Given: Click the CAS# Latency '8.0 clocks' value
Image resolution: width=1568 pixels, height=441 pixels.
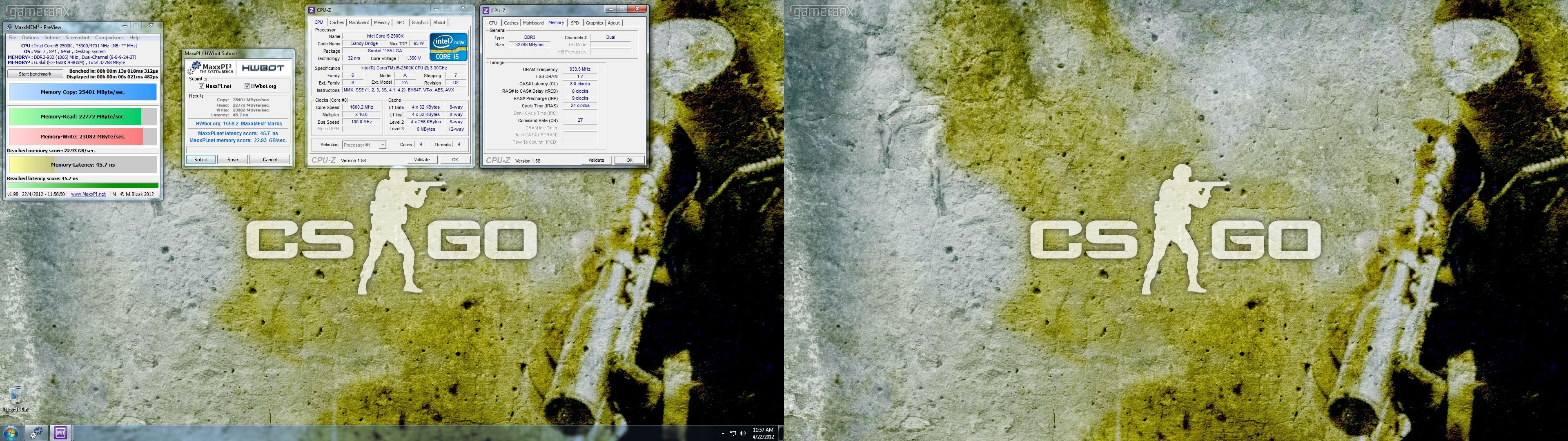Looking at the screenshot, I should click(580, 84).
